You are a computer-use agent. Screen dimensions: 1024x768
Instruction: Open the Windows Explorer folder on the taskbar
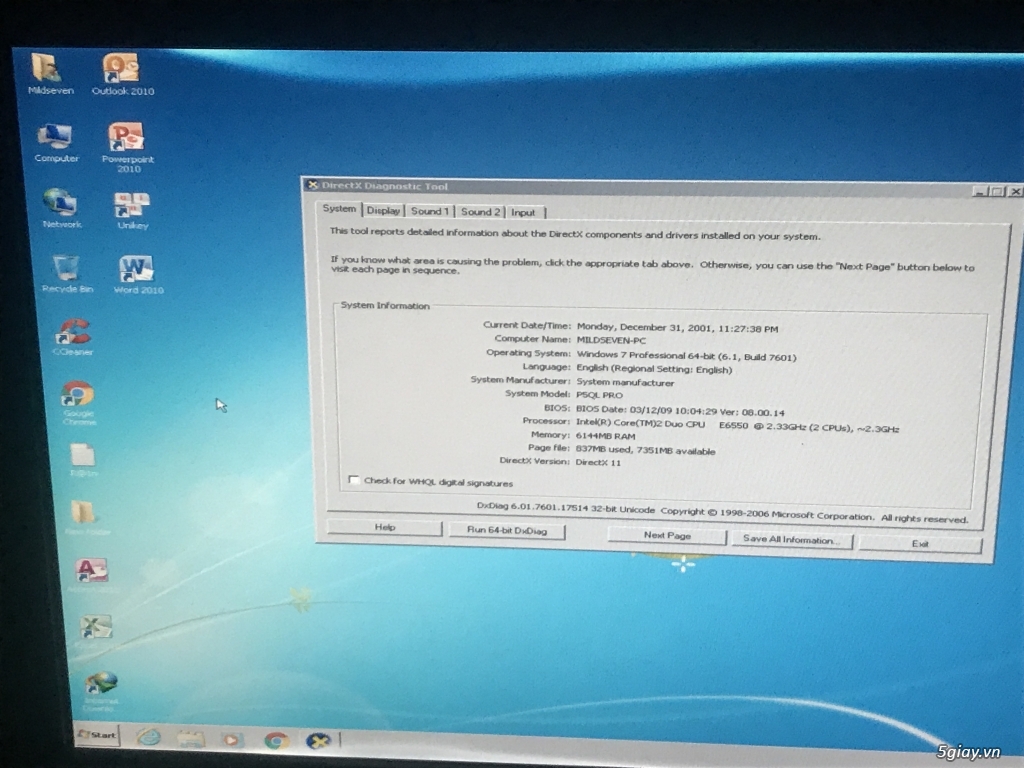click(x=191, y=739)
